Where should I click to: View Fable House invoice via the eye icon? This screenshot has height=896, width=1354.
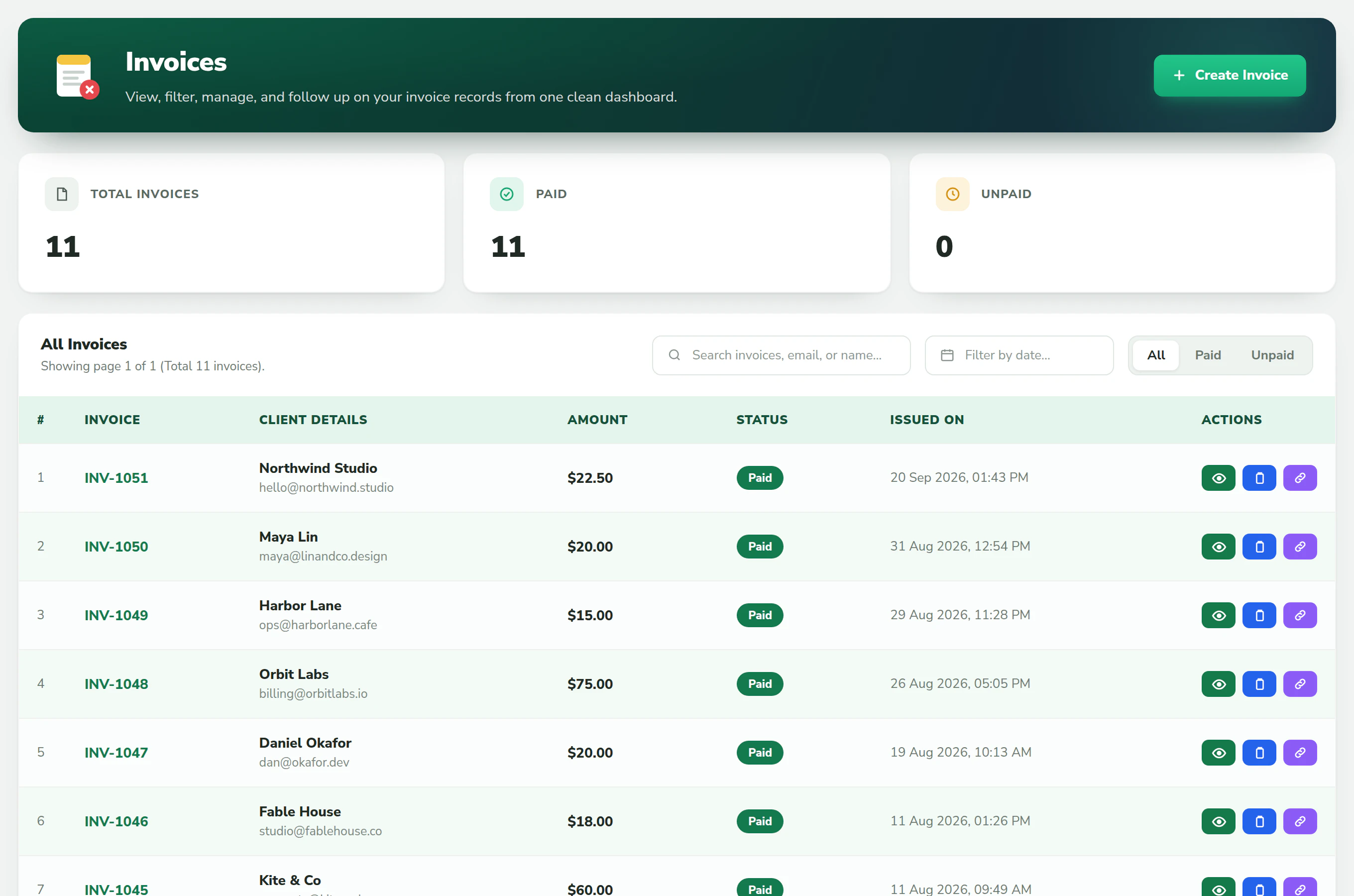(x=1218, y=820)
